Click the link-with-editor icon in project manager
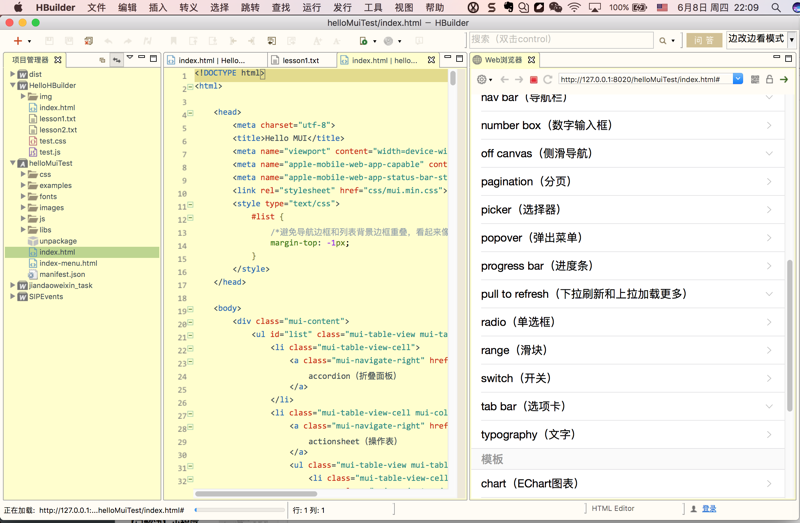Screen dimensions: 800x523 (117, 60)
